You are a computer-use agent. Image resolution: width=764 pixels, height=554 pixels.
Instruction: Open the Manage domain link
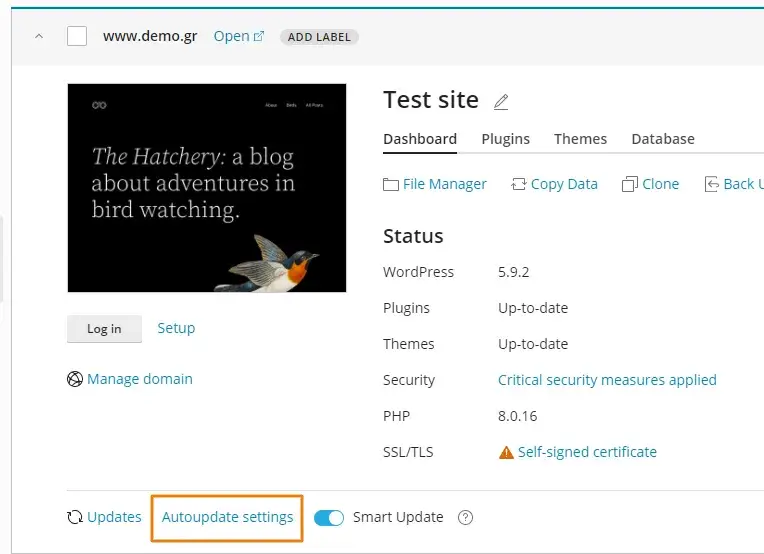(140, 379)
